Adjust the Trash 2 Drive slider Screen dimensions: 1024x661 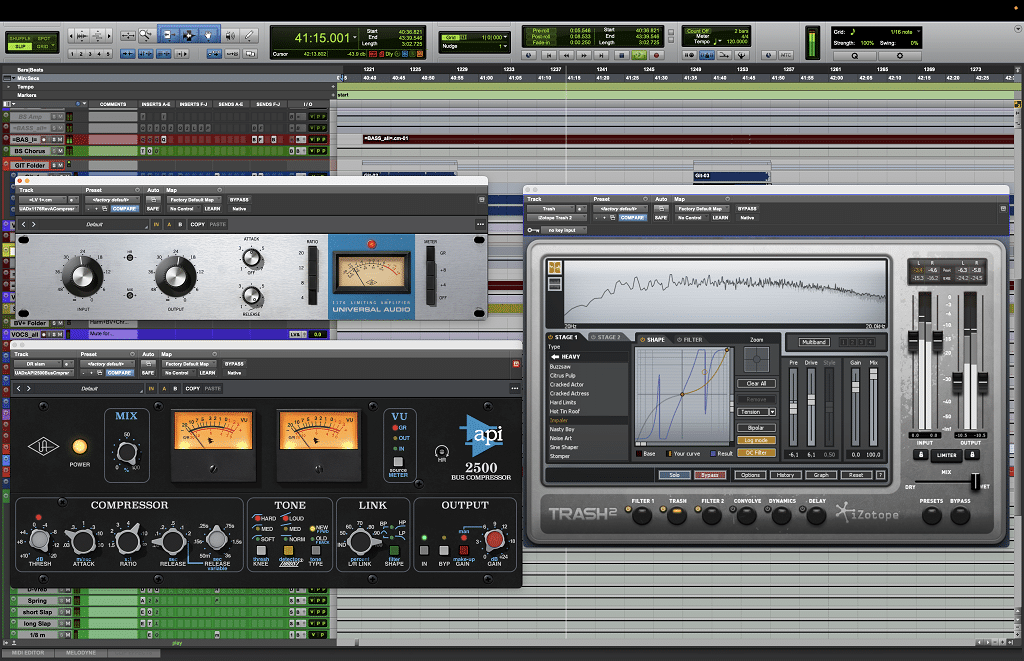tap(811, 405)
